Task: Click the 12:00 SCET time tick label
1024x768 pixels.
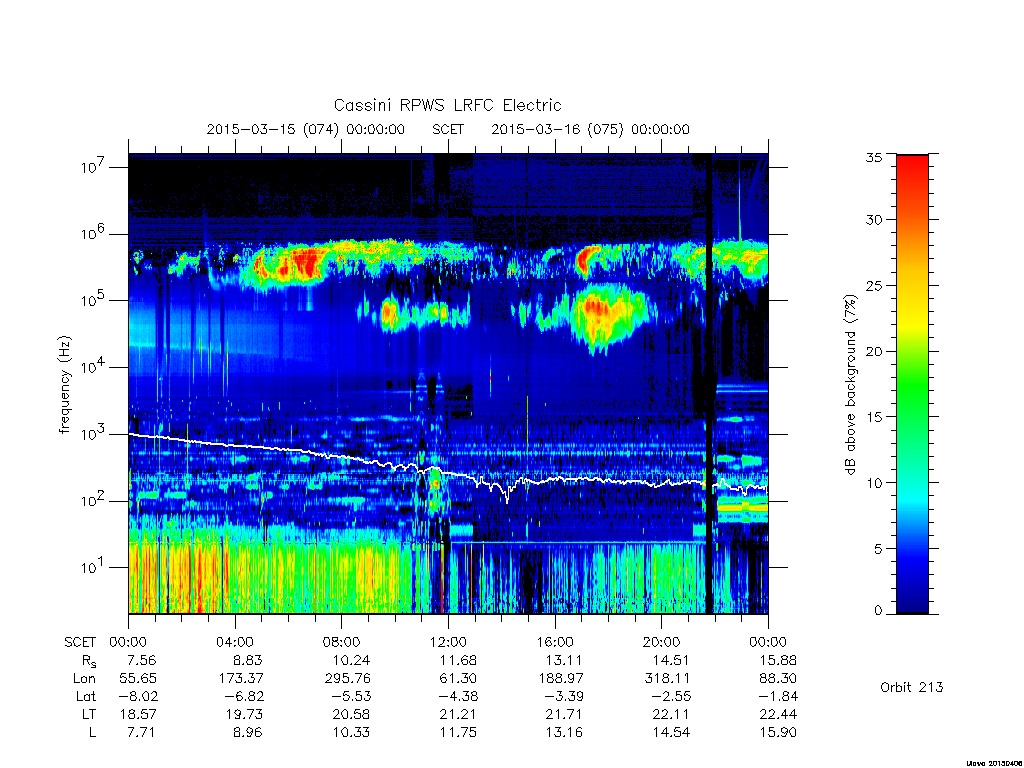Action: (x=447, y=642)
